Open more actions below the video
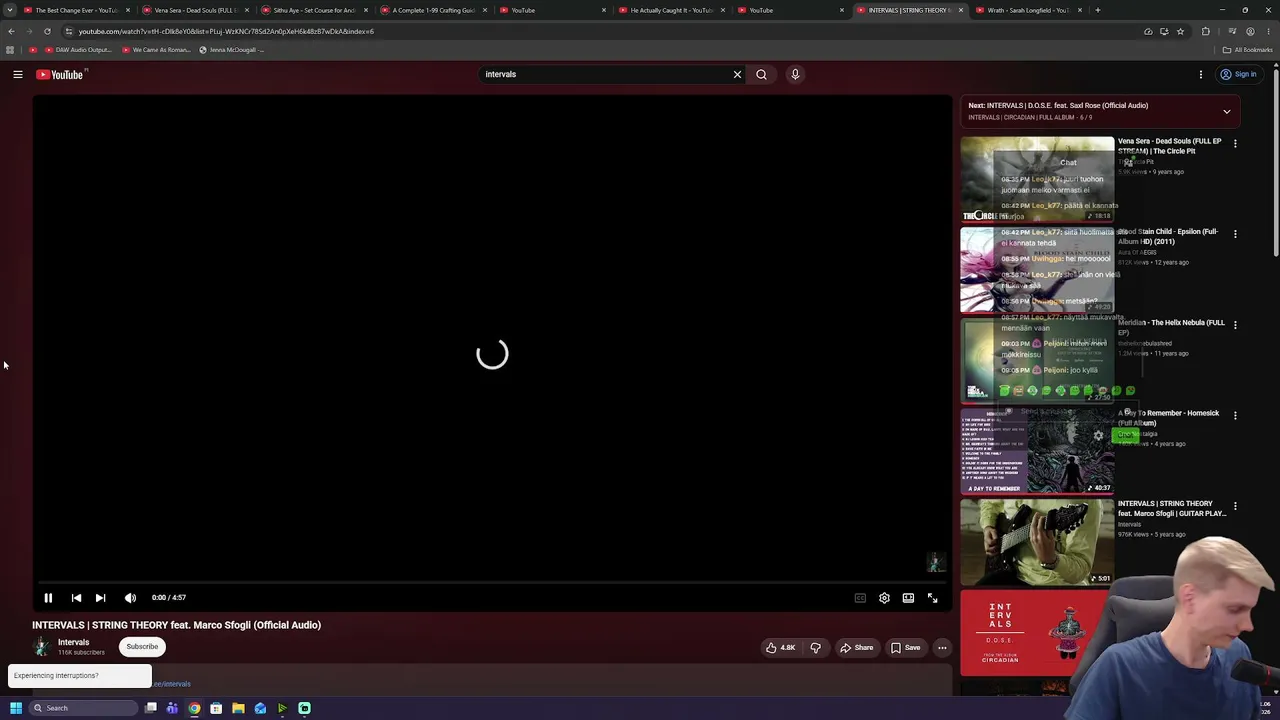The image size is (1280, 720). point(942,648)
